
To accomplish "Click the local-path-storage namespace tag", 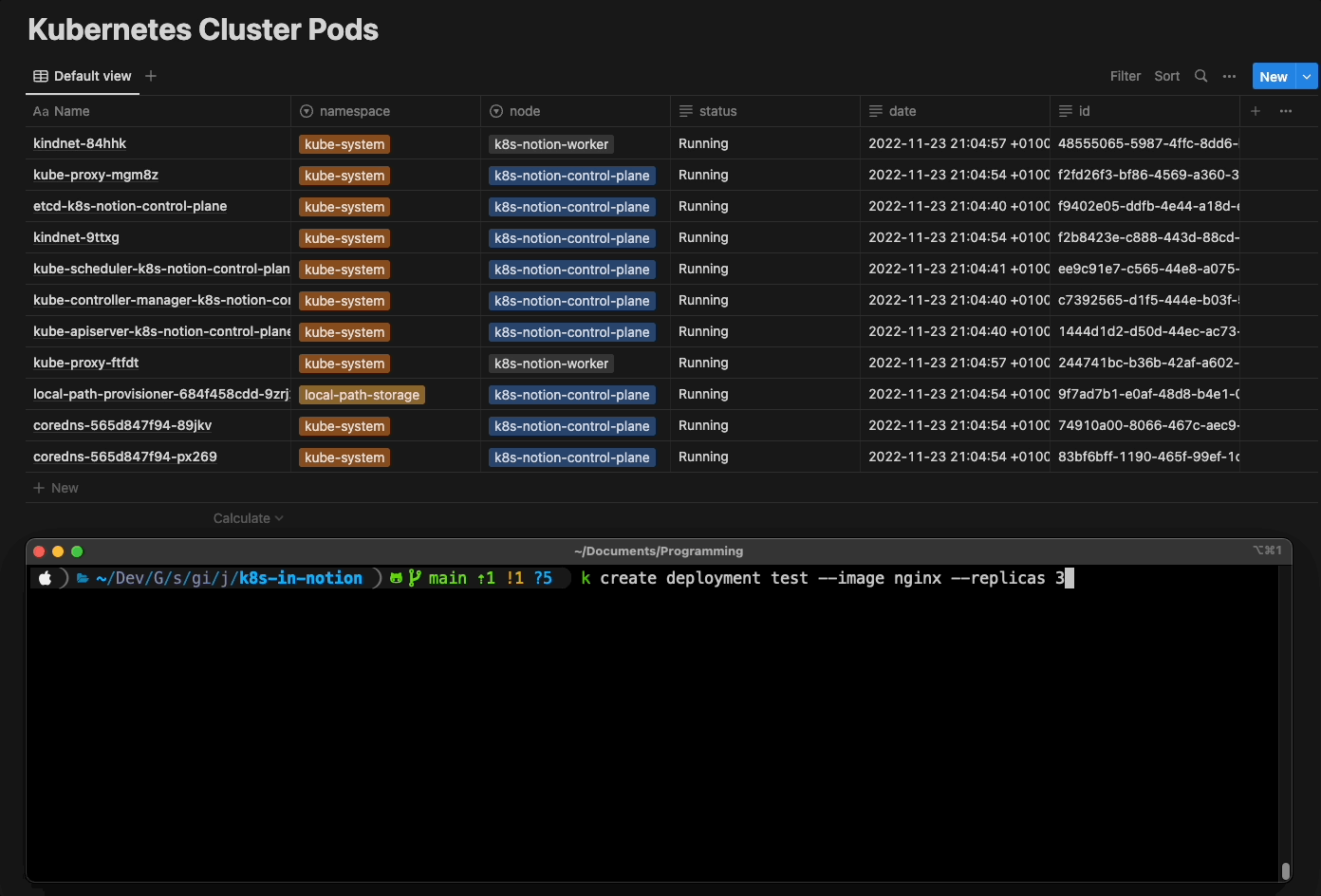I will (362, 395).
